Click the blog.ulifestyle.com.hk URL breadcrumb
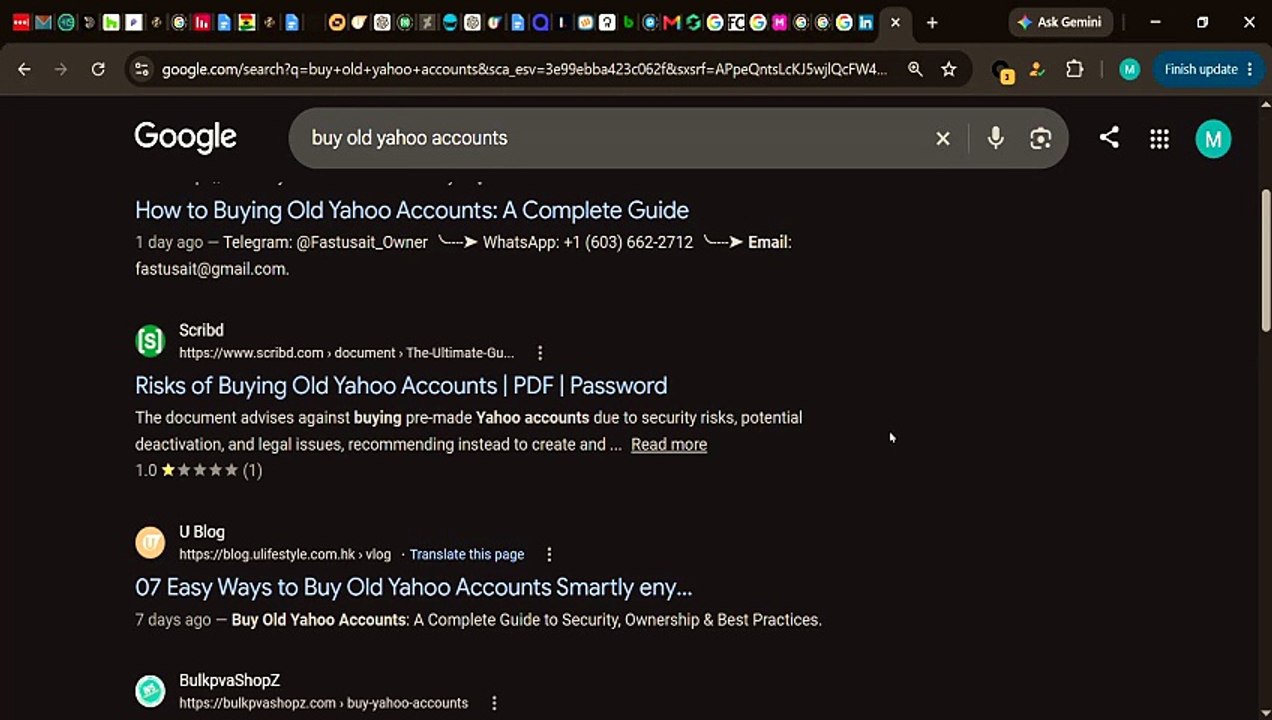Image resolution: width=1272 pixels, height=720 pixels. pyautogui.click(x=285, y=554)
